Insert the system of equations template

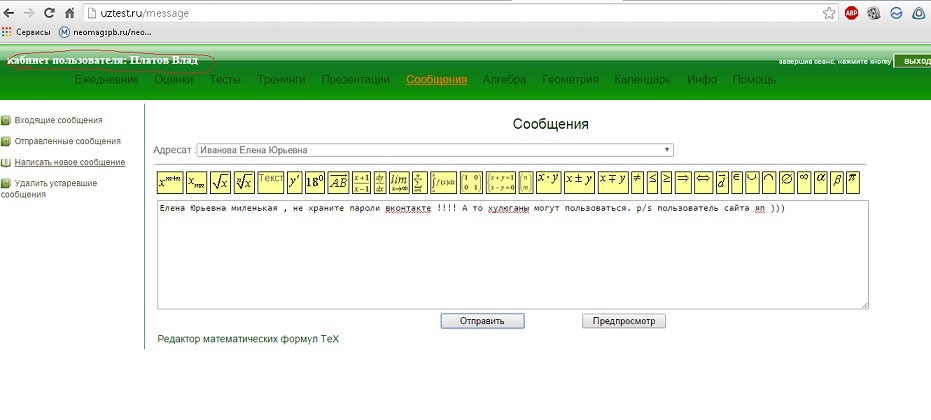tap(501, 182)
